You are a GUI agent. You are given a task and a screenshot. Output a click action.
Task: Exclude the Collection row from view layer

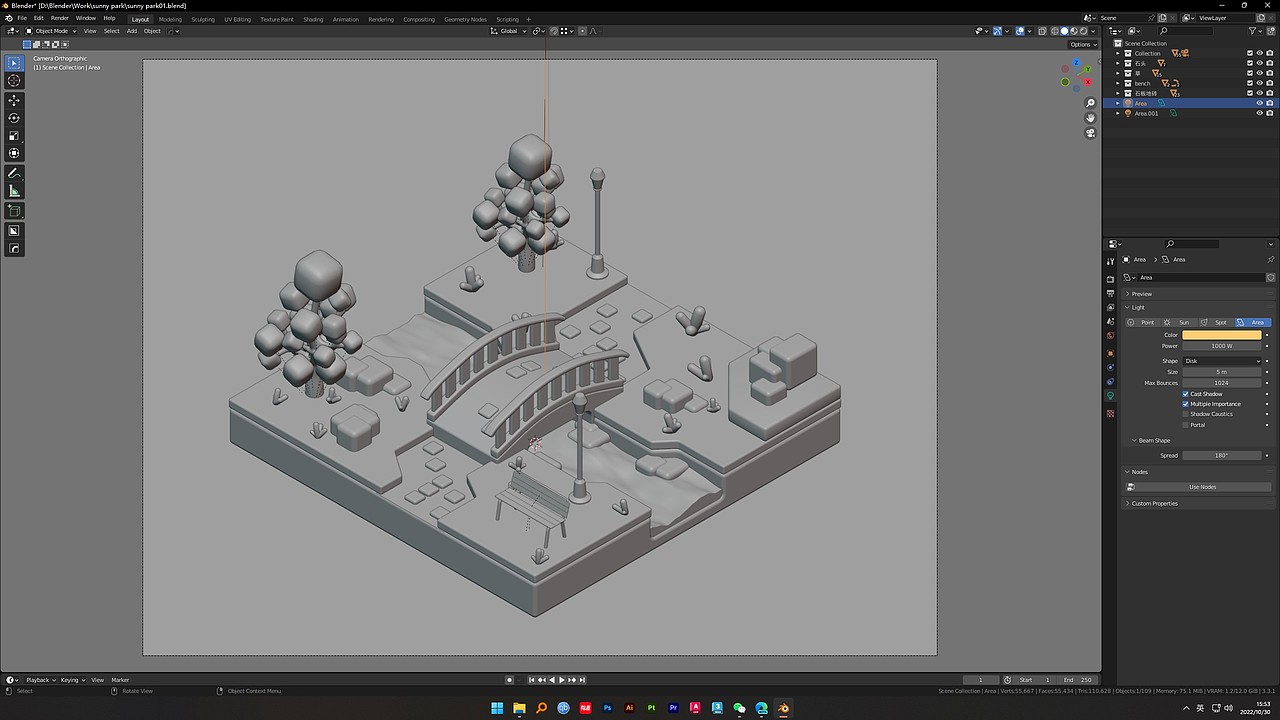click(x=1249, y=53)
